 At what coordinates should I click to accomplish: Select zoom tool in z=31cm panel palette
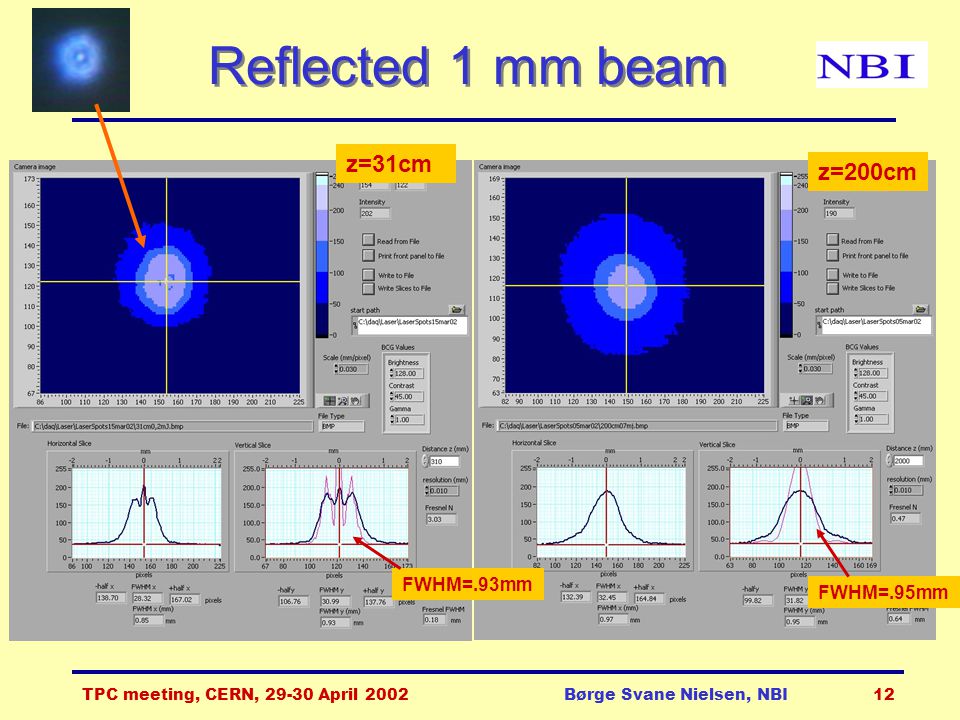[x=342, y=401]
